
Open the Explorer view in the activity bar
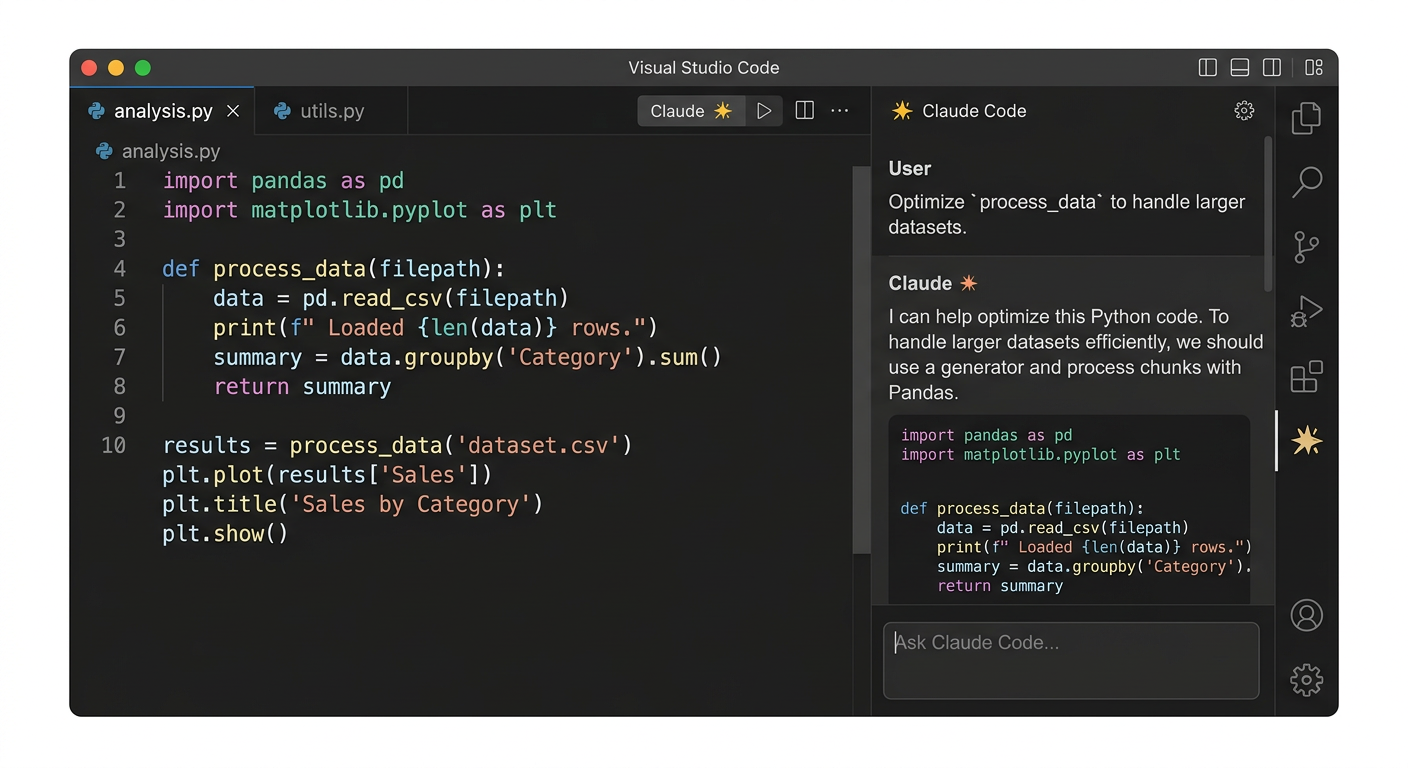tap(1306, 118)
